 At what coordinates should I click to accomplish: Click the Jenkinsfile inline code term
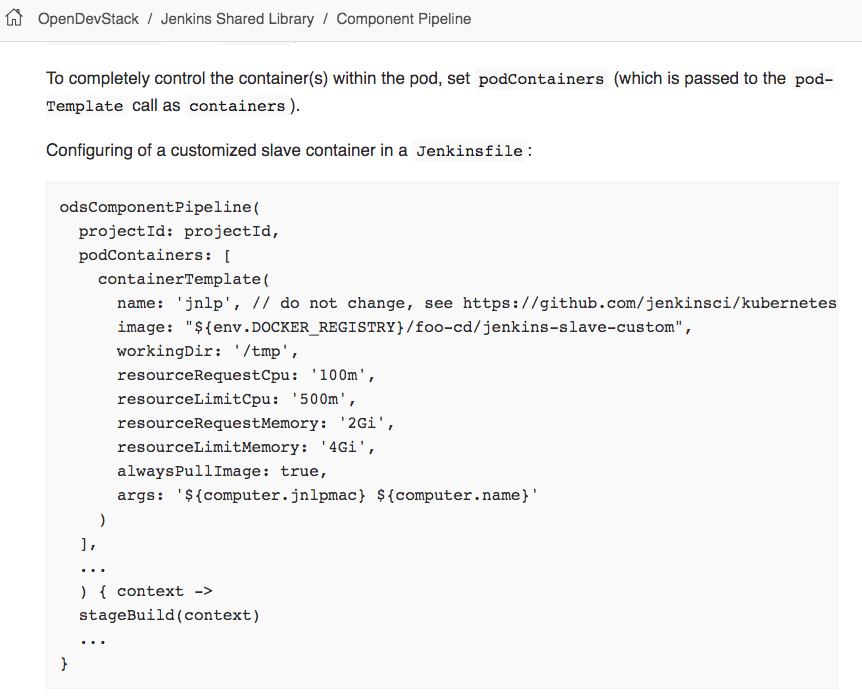click(x=472, y=150)
